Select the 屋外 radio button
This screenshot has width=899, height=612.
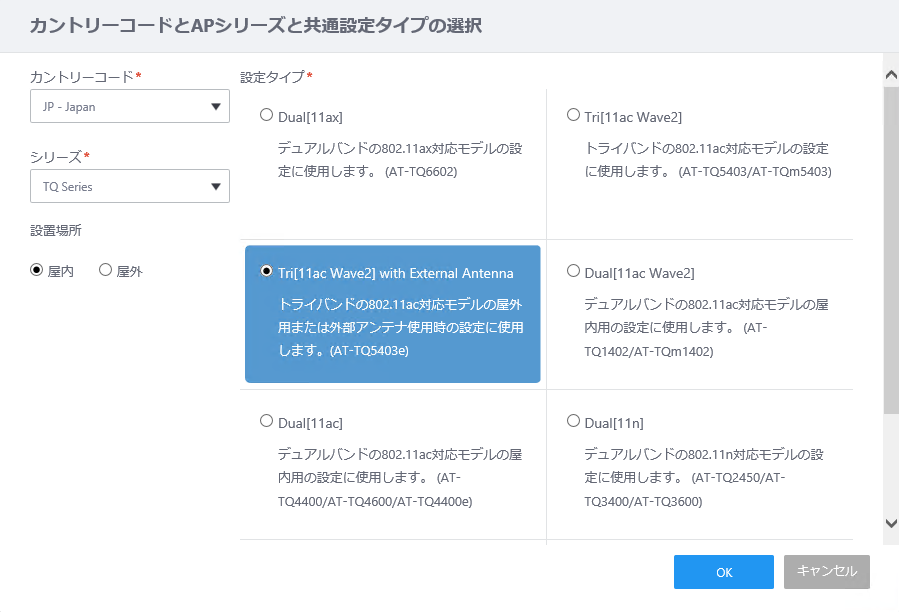[105, 270]
